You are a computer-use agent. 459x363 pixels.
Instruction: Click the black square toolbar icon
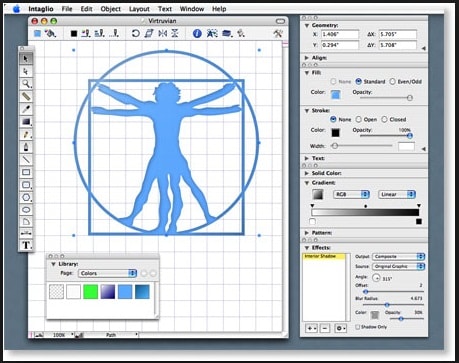point(74,33)
